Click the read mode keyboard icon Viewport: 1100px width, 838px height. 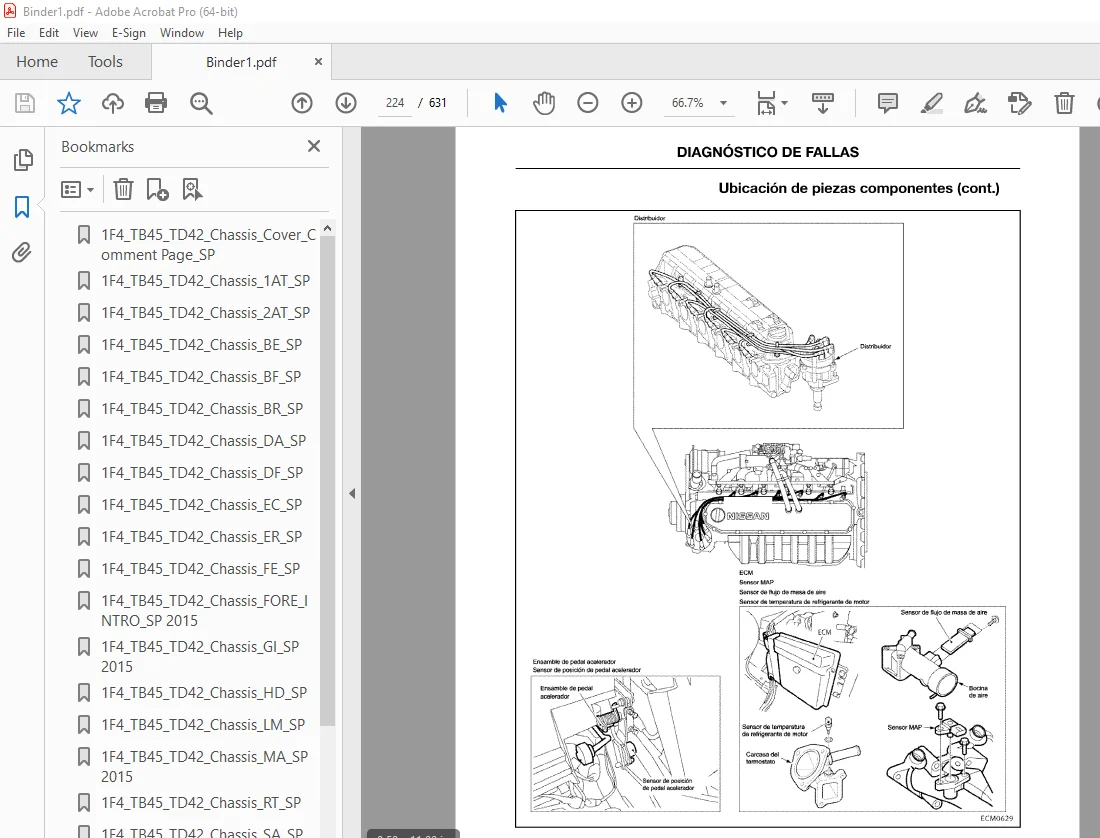tap(822, 103)
